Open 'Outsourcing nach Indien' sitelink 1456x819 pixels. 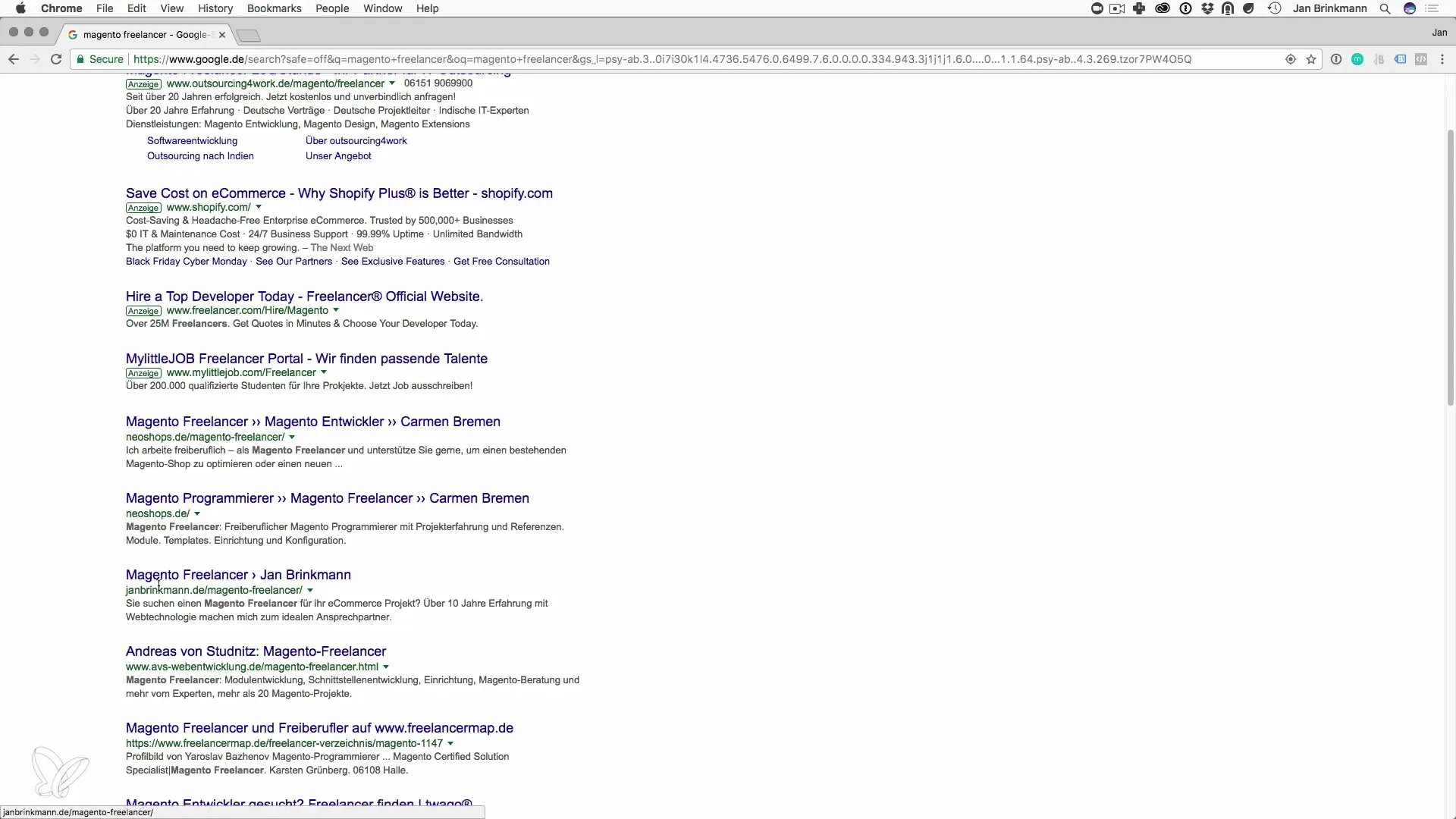click(200, 156)
